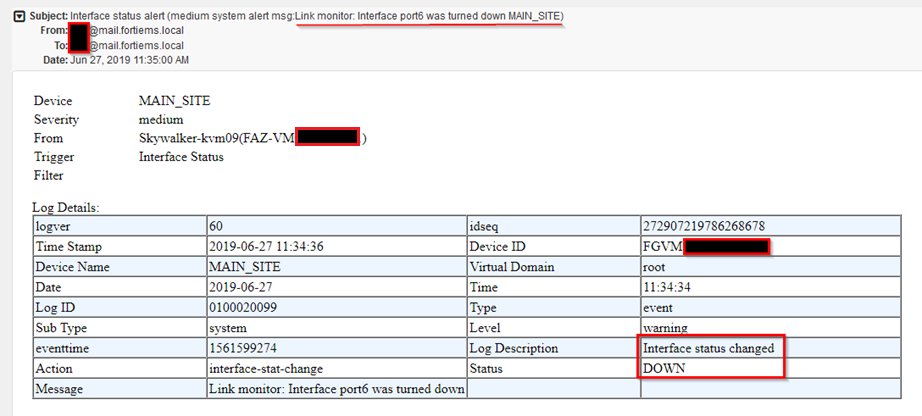Select the medium severity value

160,120
